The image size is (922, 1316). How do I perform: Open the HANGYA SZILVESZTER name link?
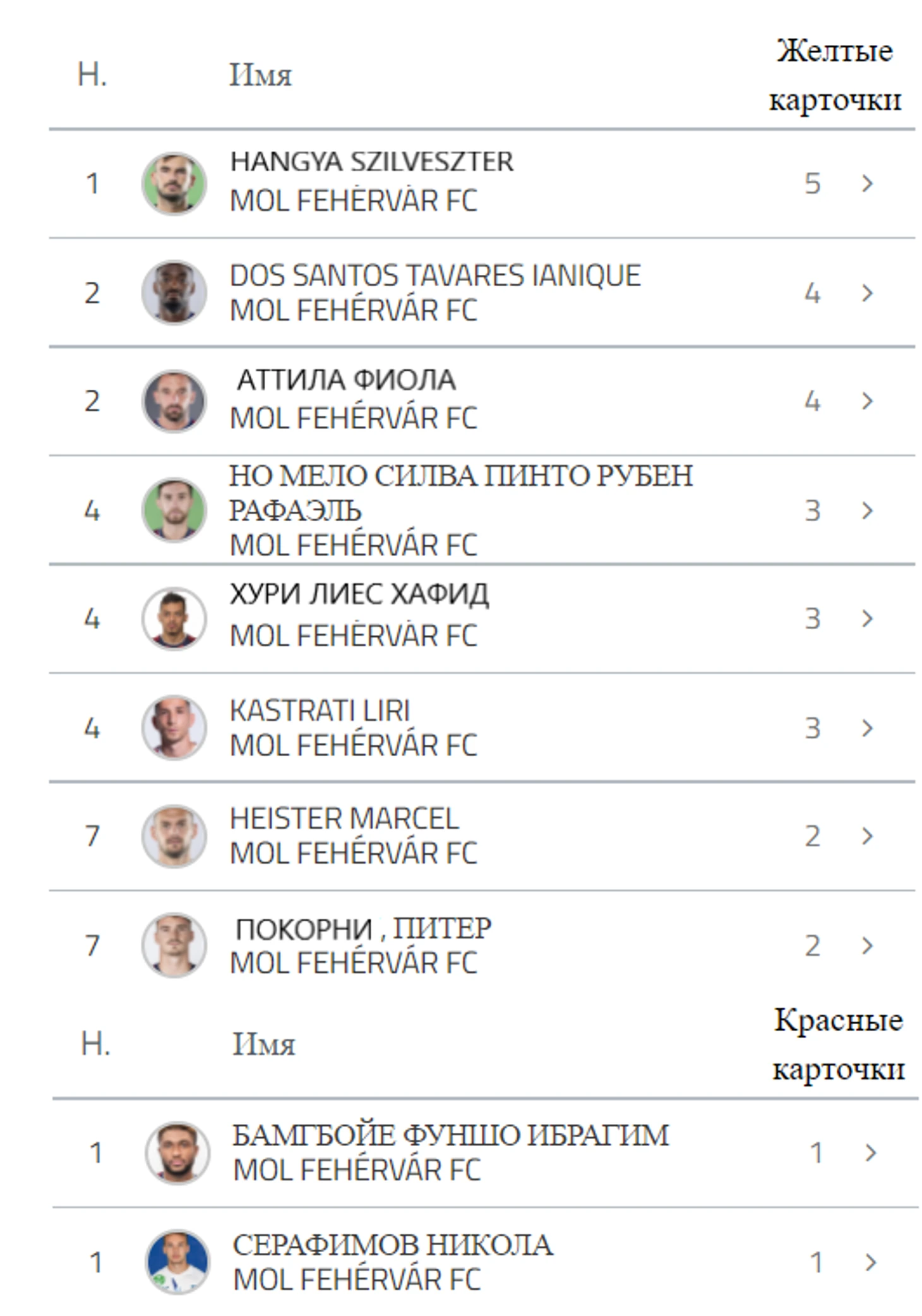(x=371, y=162)
